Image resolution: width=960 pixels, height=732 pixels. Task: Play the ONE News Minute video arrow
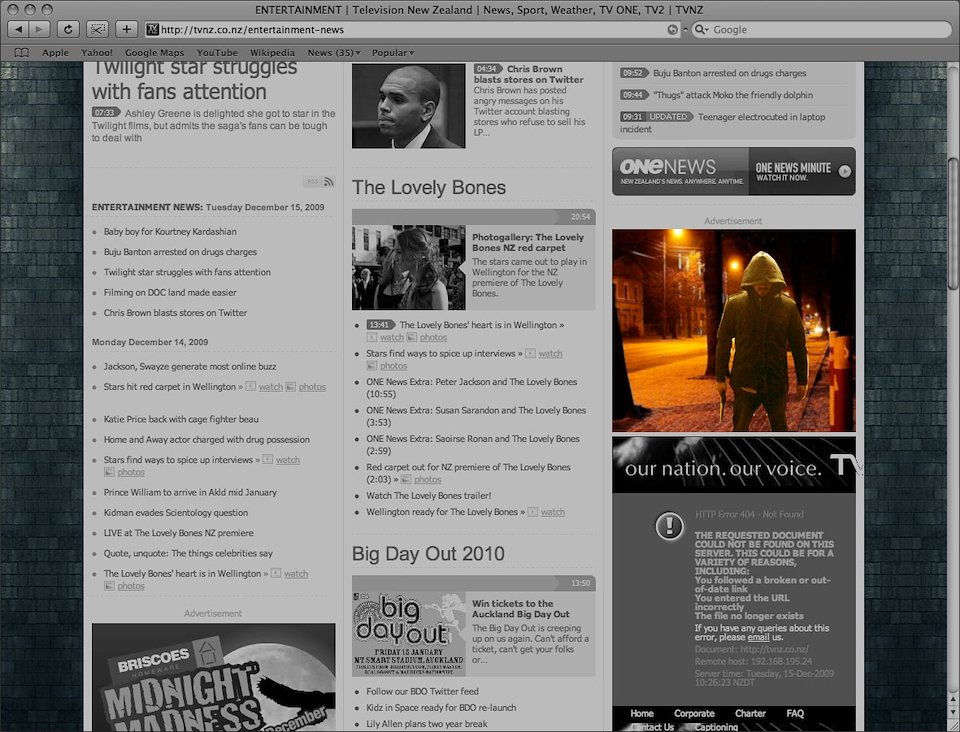pyautogui.click(x=845, y=171)
